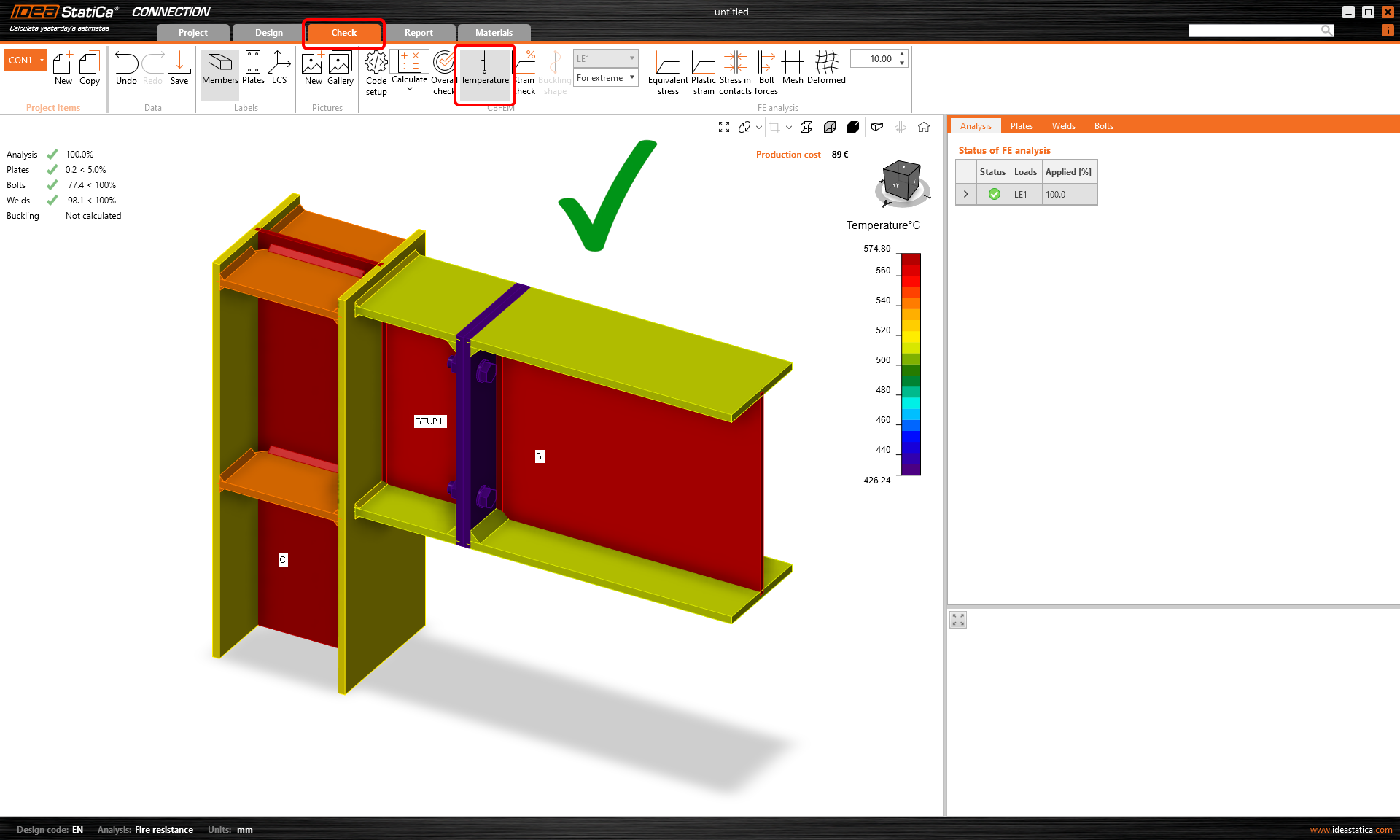The image size is (1400, 840).
Task: Open the Bolts results tab
Action: pos(1103,126)
